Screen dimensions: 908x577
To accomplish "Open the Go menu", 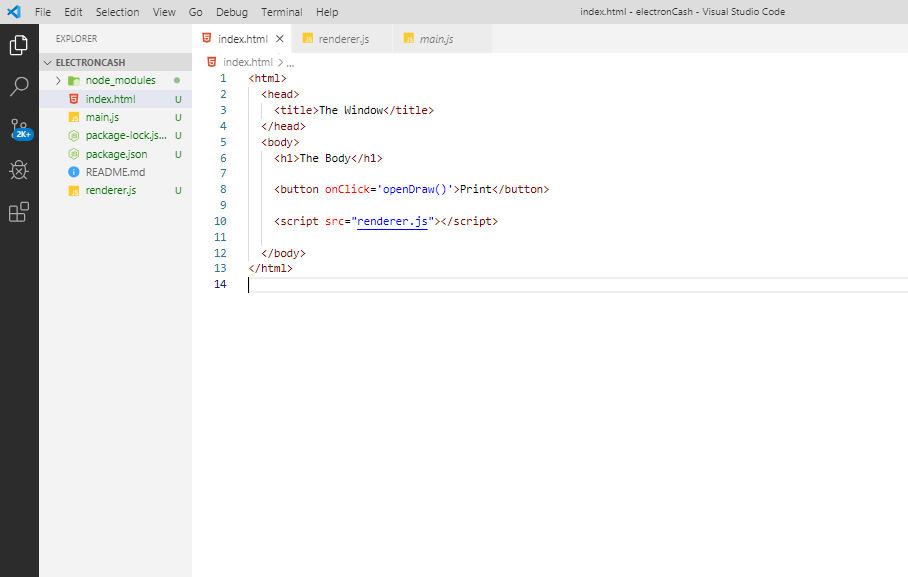I will [196, 12].
